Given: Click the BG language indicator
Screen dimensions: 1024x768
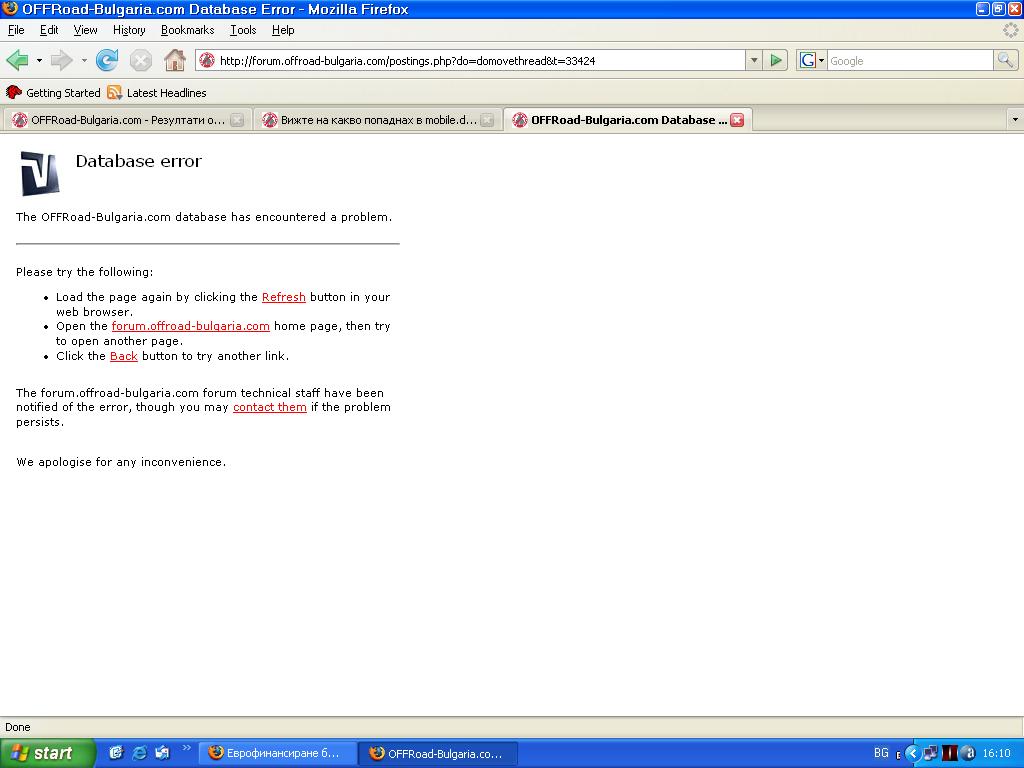Looking at the screenshot, I should tap(881, 753).
